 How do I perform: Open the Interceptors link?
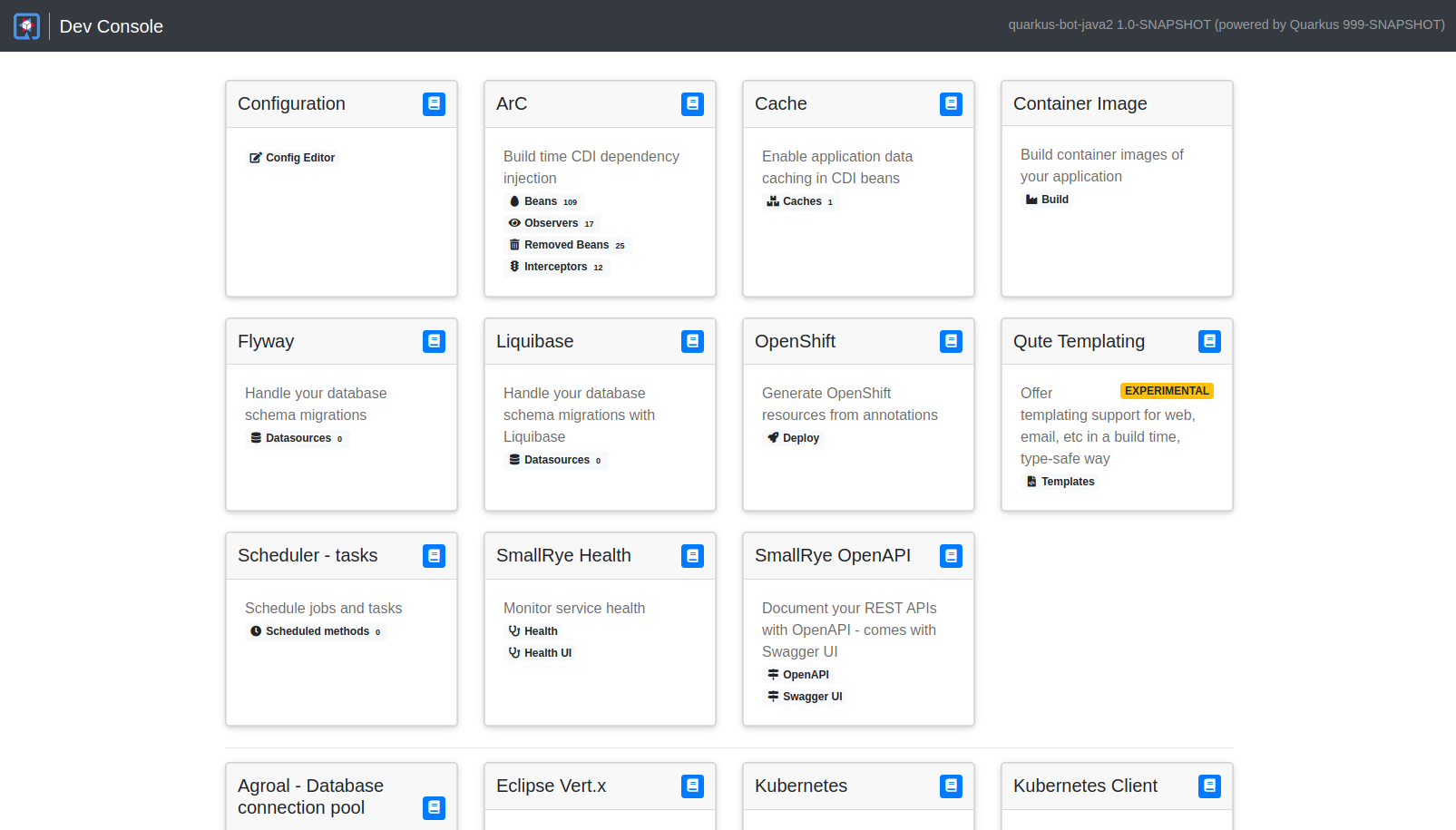(556, 267)
